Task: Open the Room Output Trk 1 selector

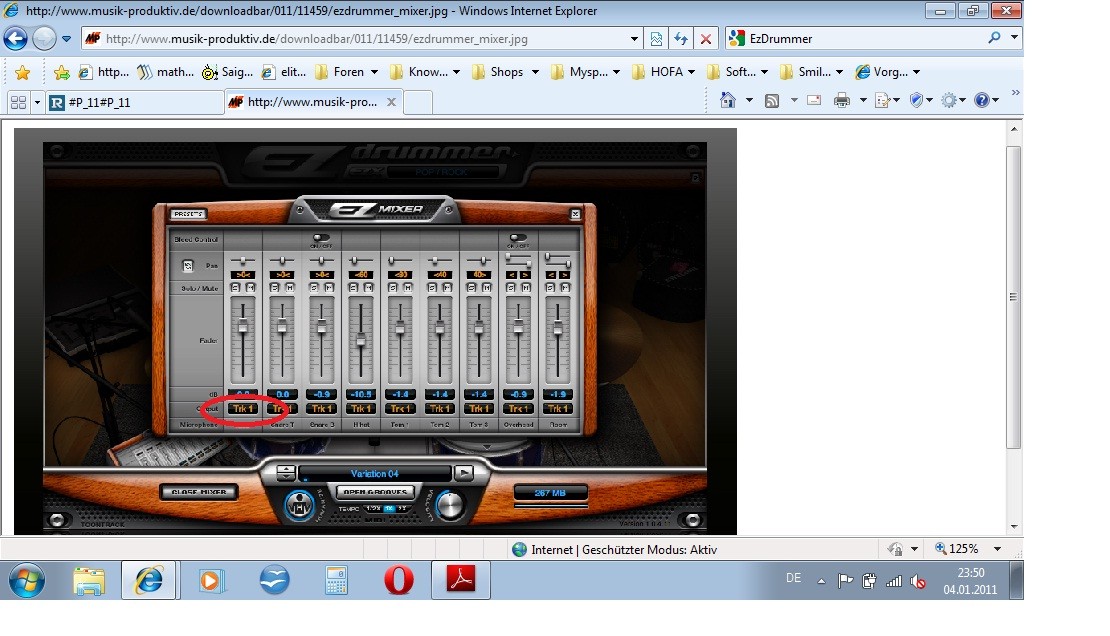Action: coord(558,409)
